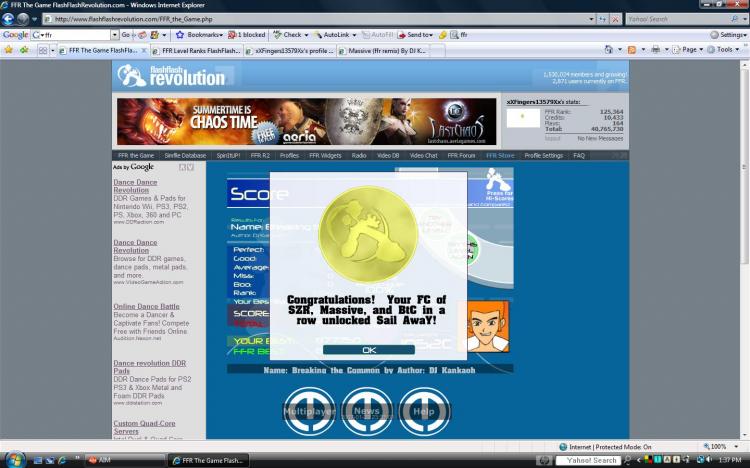Click the Google toolbar search field containing ffr
The height and width of the screenshot is (468, 750).
point(71,35)
